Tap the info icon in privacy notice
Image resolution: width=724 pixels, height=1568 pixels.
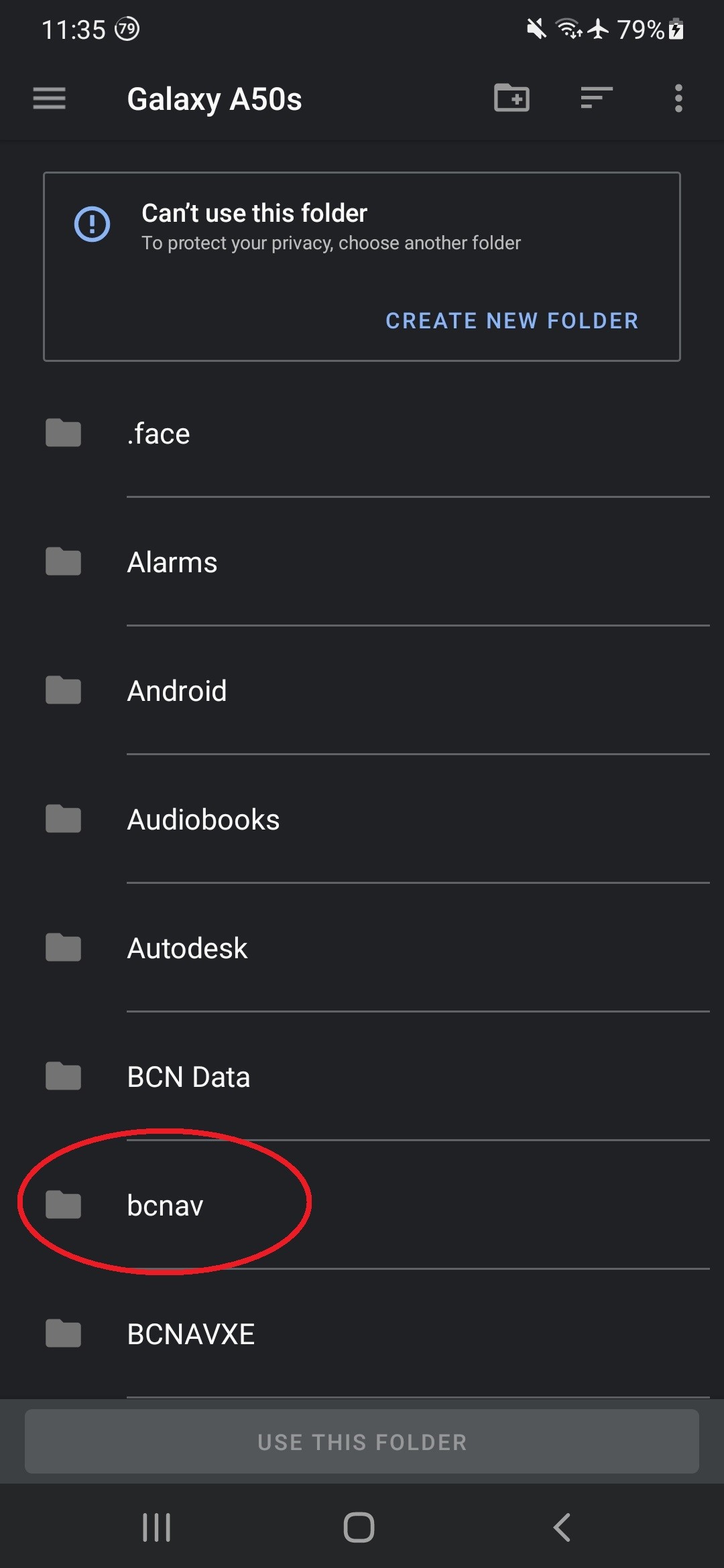[92, 224]
